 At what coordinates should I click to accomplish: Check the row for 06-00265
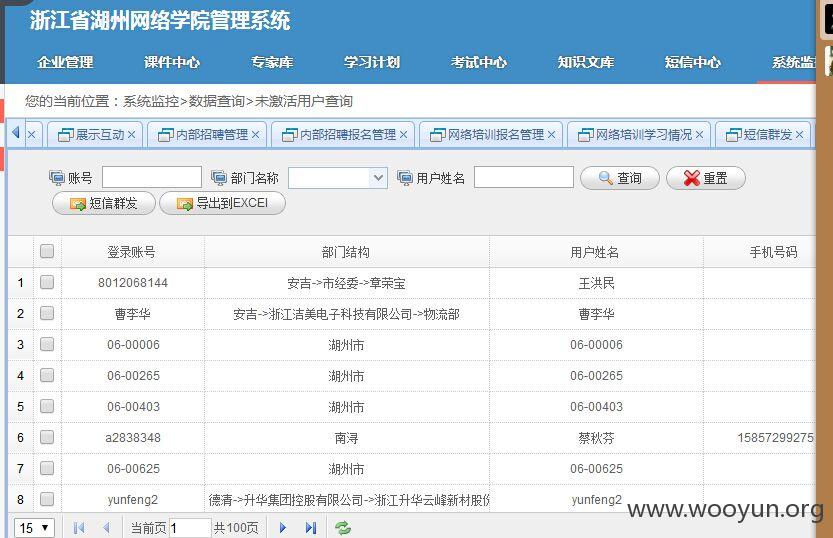pos(47,375)
